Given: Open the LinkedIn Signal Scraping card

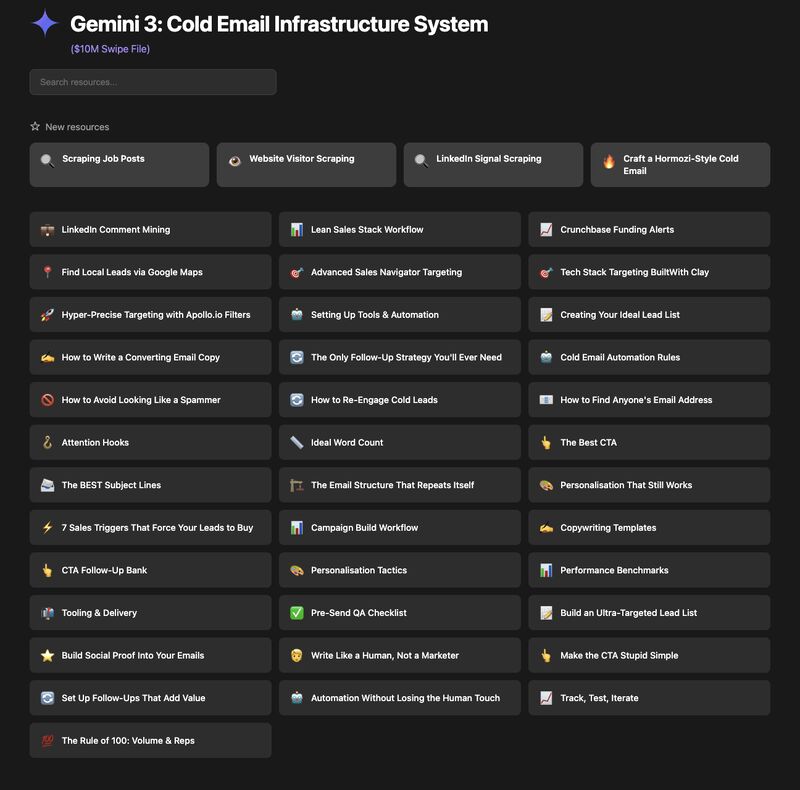Looking at the screenshot, I should 493,165.
